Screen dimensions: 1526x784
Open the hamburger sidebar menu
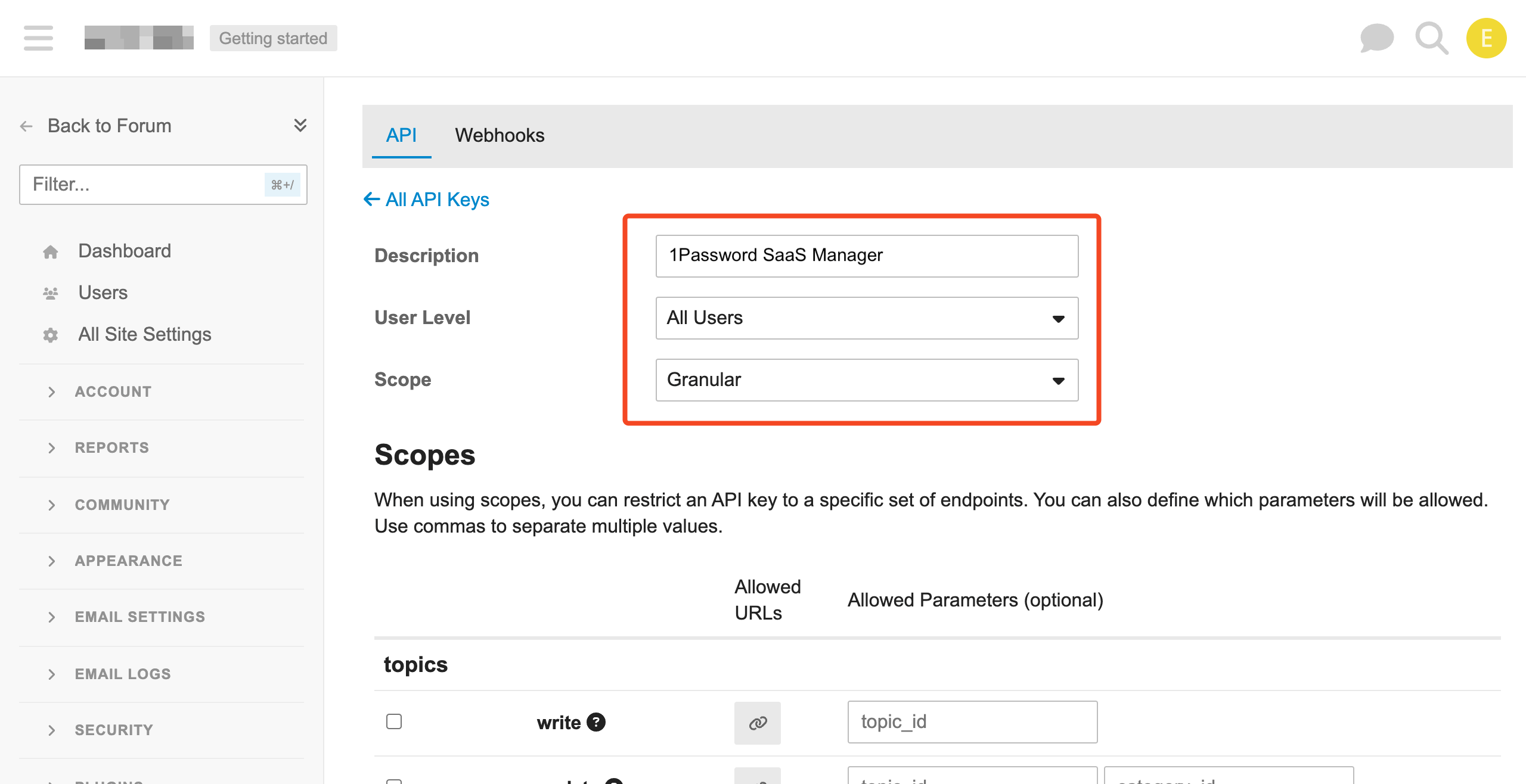[39, 38]
